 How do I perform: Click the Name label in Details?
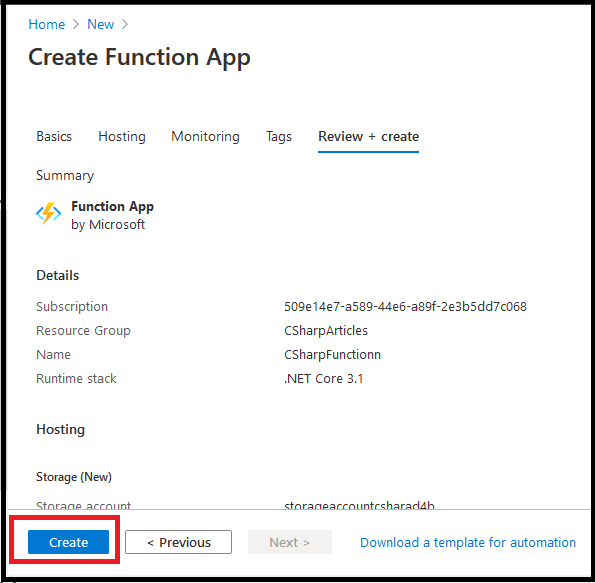point(53,355)
